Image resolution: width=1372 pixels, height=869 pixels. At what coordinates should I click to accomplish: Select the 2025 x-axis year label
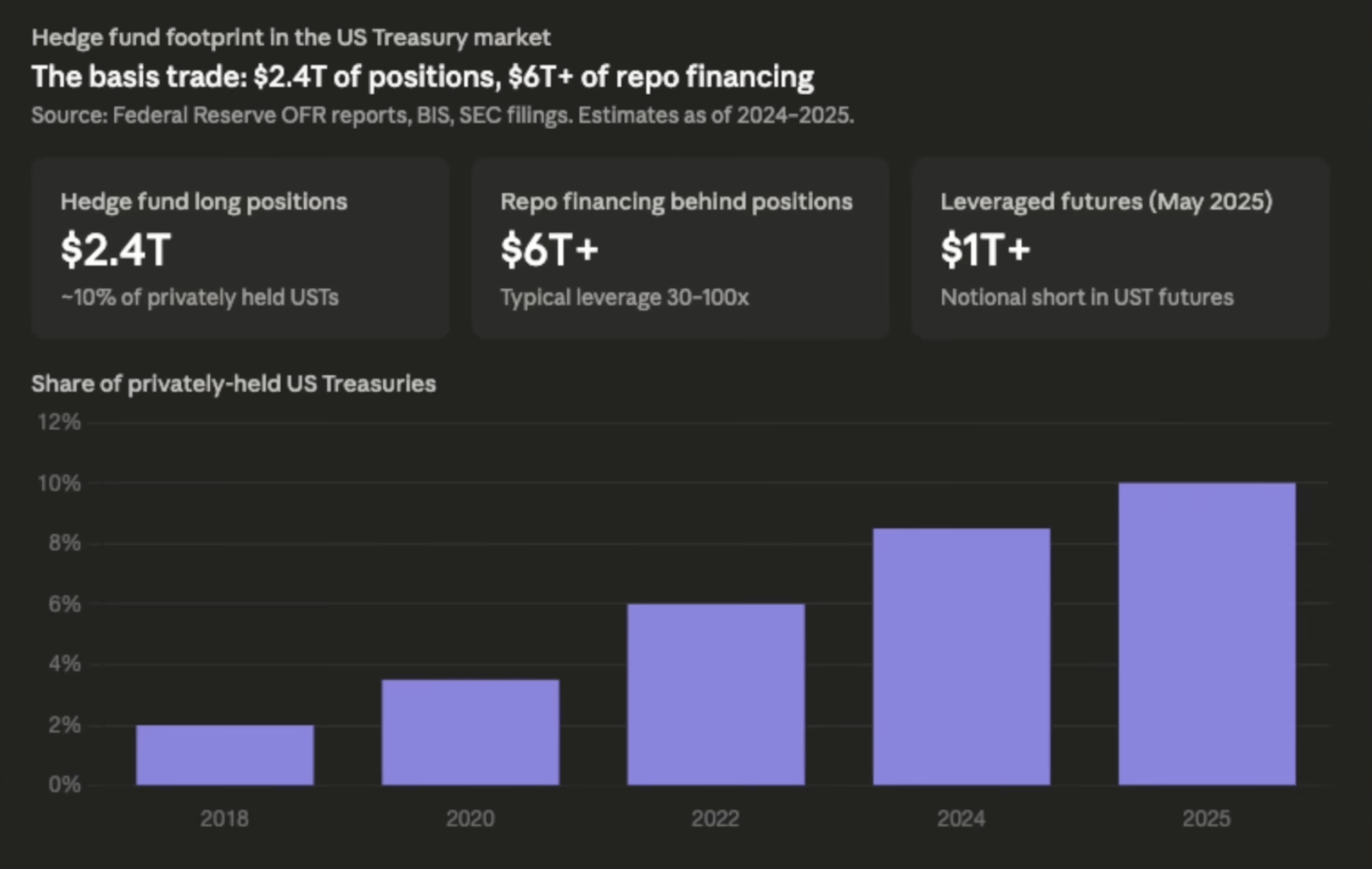1206,819
